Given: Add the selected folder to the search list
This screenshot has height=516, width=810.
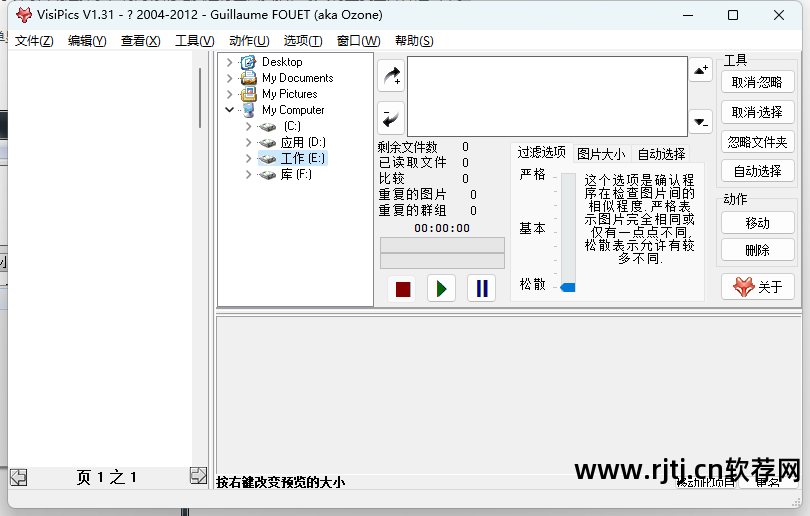Looking at the screenshot, I should point(391,76).
